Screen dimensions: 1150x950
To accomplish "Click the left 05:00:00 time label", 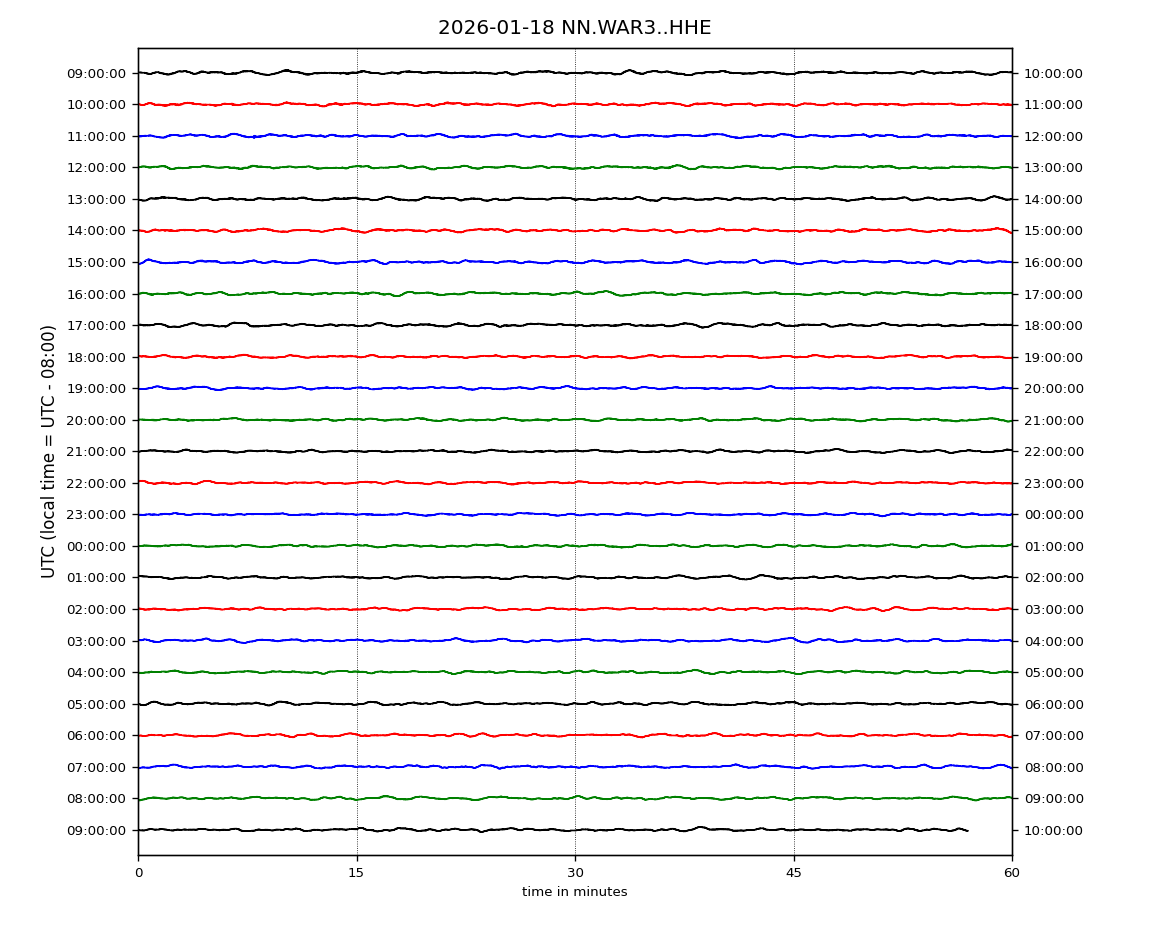I will pos(97,704).
